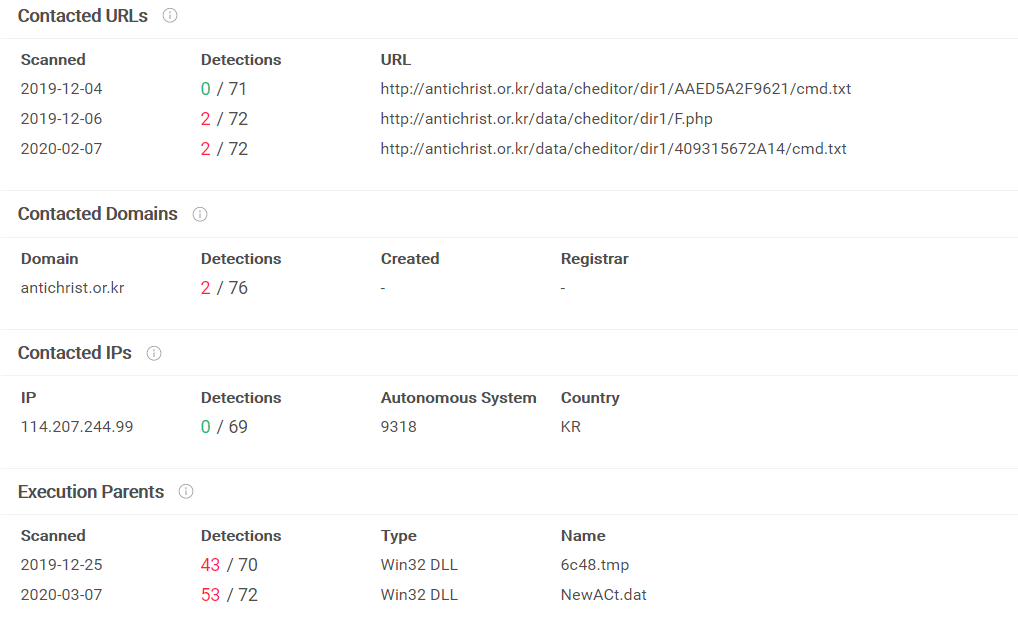Open execution parent NewACt.dat

pos(603,595)
